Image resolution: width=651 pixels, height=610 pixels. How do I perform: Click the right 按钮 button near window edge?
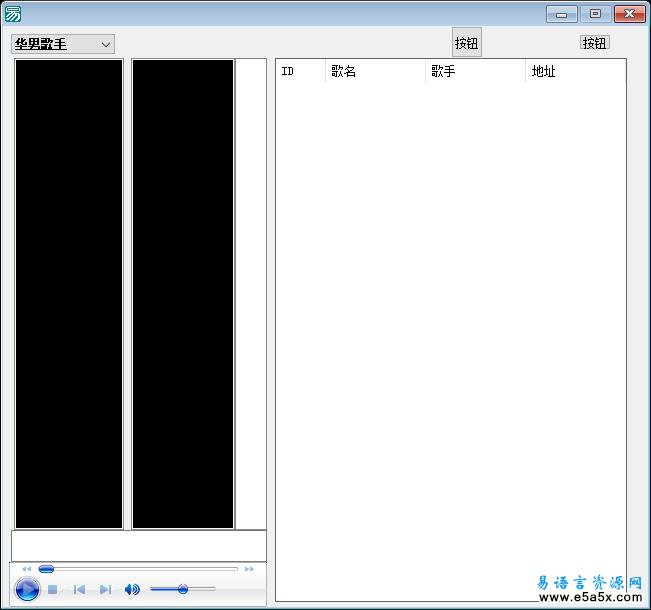click(x=594, y=42)
